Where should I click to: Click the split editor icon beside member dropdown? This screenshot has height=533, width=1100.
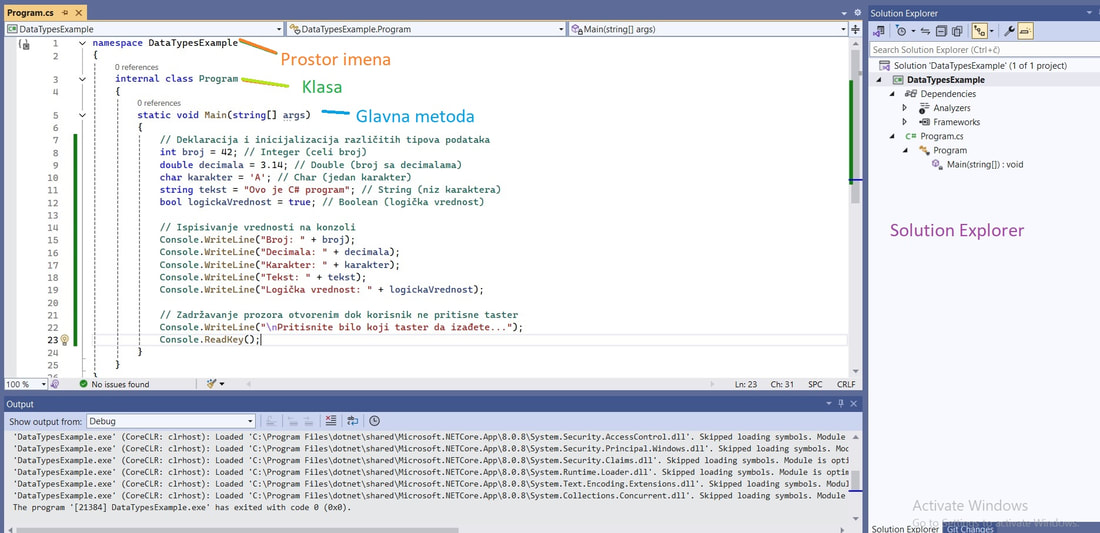coord(856,29)
